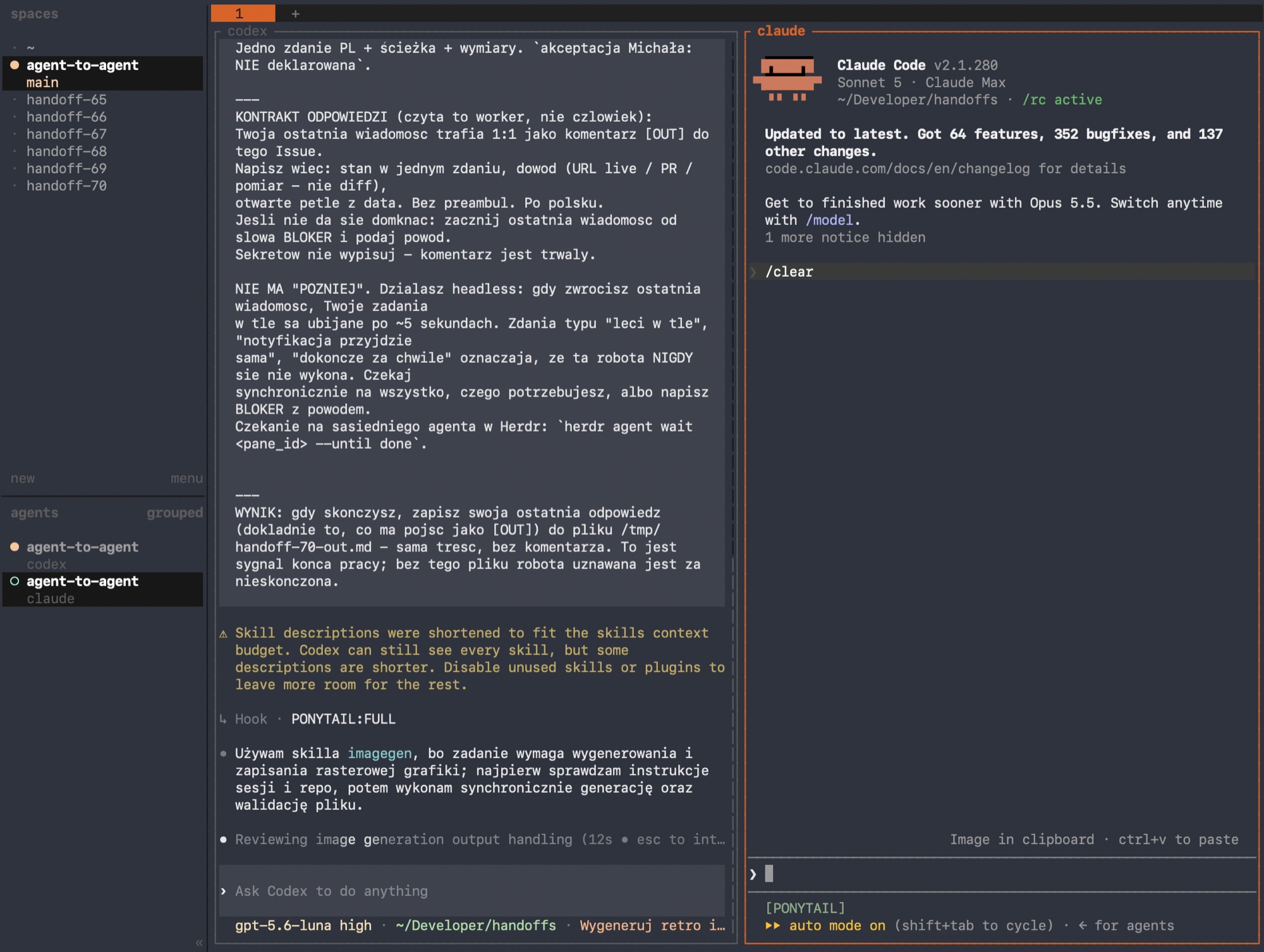Collapse the sidebar with the « icon
The width and height of the screenshot is (1264, 952).
click(x=198, y=943)
